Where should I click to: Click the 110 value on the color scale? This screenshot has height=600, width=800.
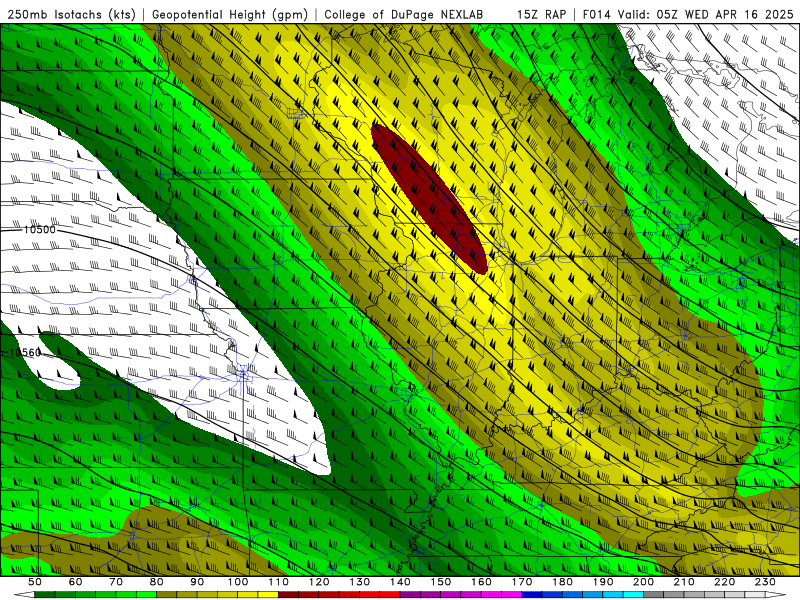[278, 582]
